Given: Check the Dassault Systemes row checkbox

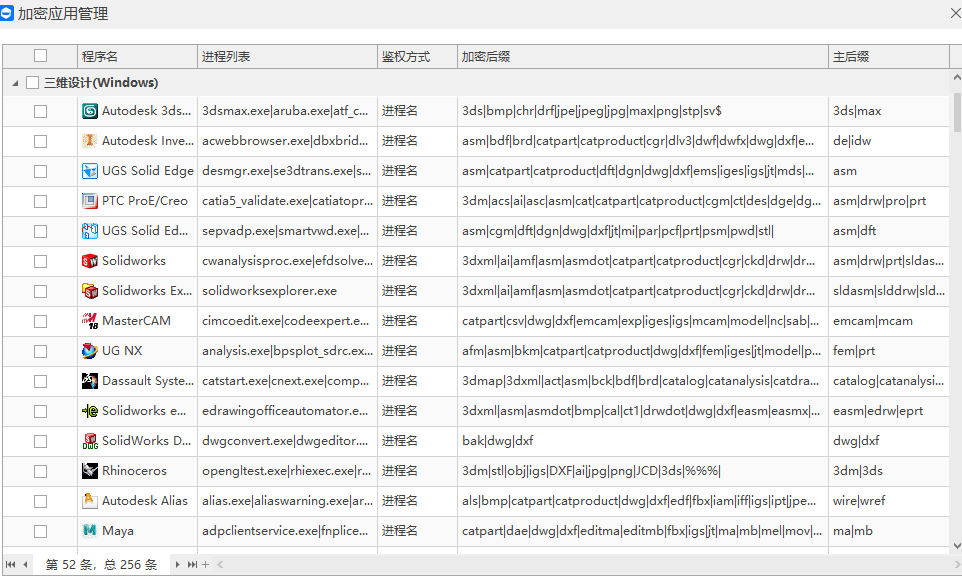Looking at the screenshot, I should (40, 382).
